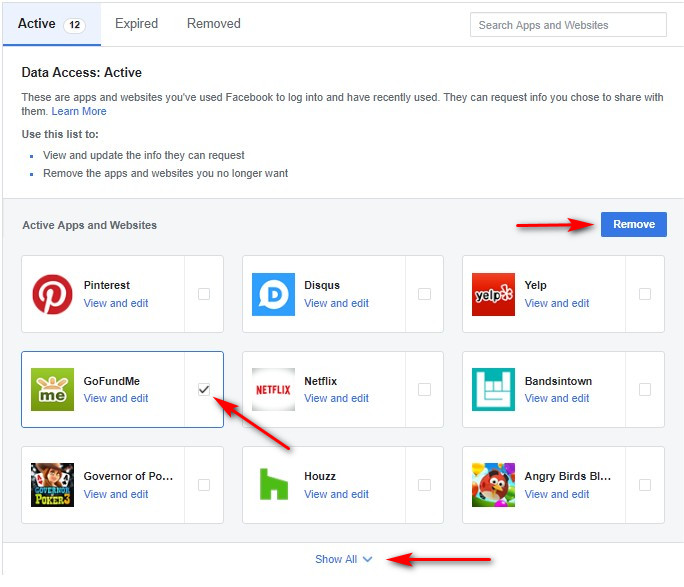Click the GoFundMe app logo

tap(52, 389)
